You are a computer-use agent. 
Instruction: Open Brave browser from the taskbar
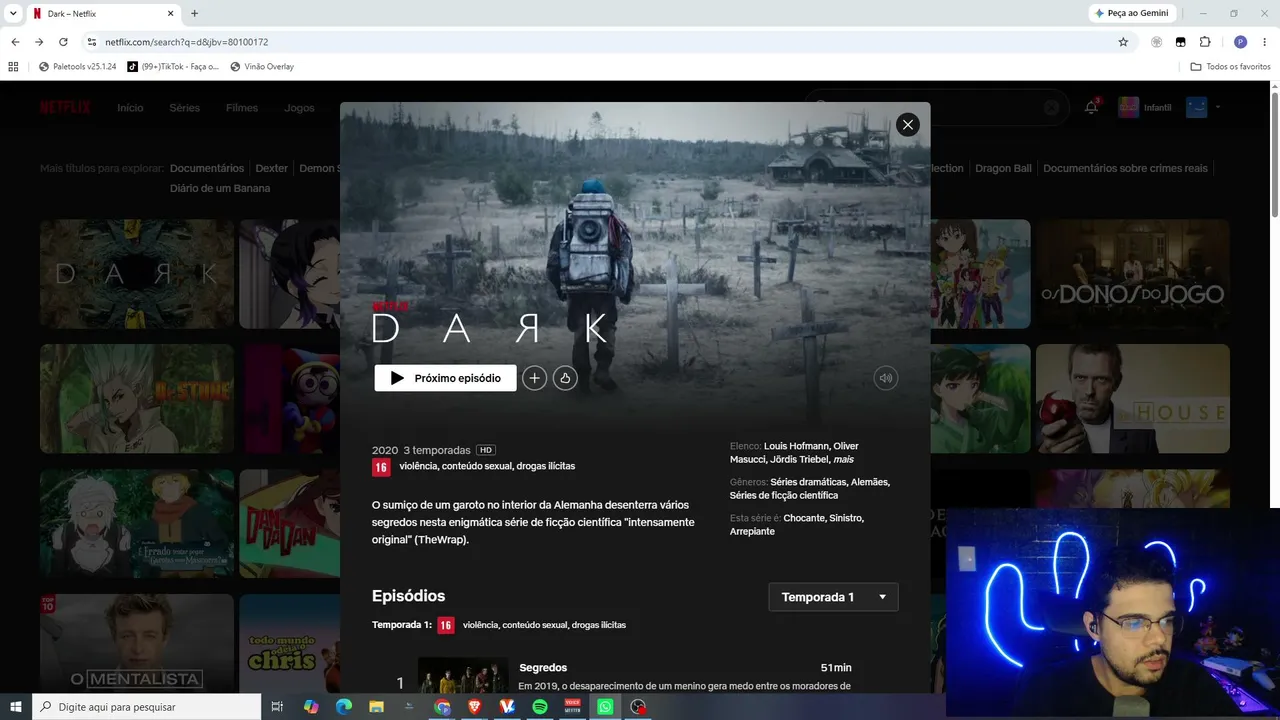pos(475,707)
